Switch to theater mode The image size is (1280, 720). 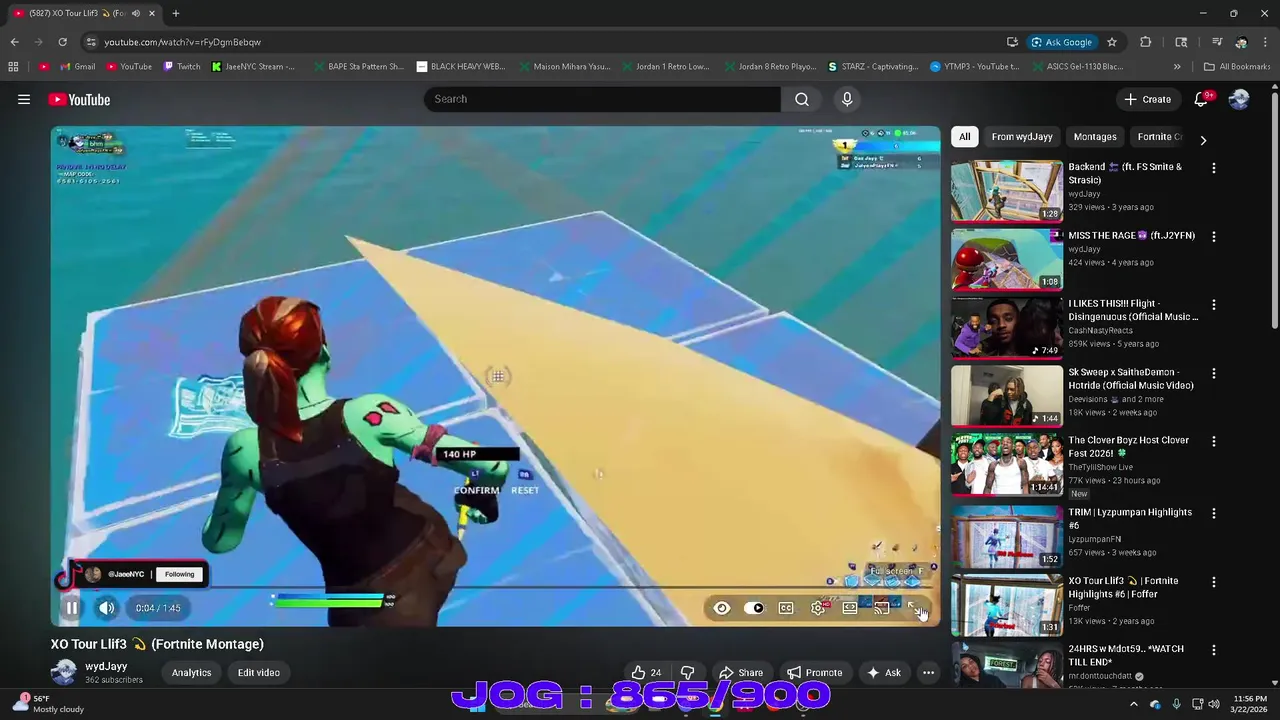[x=850, y=608]
